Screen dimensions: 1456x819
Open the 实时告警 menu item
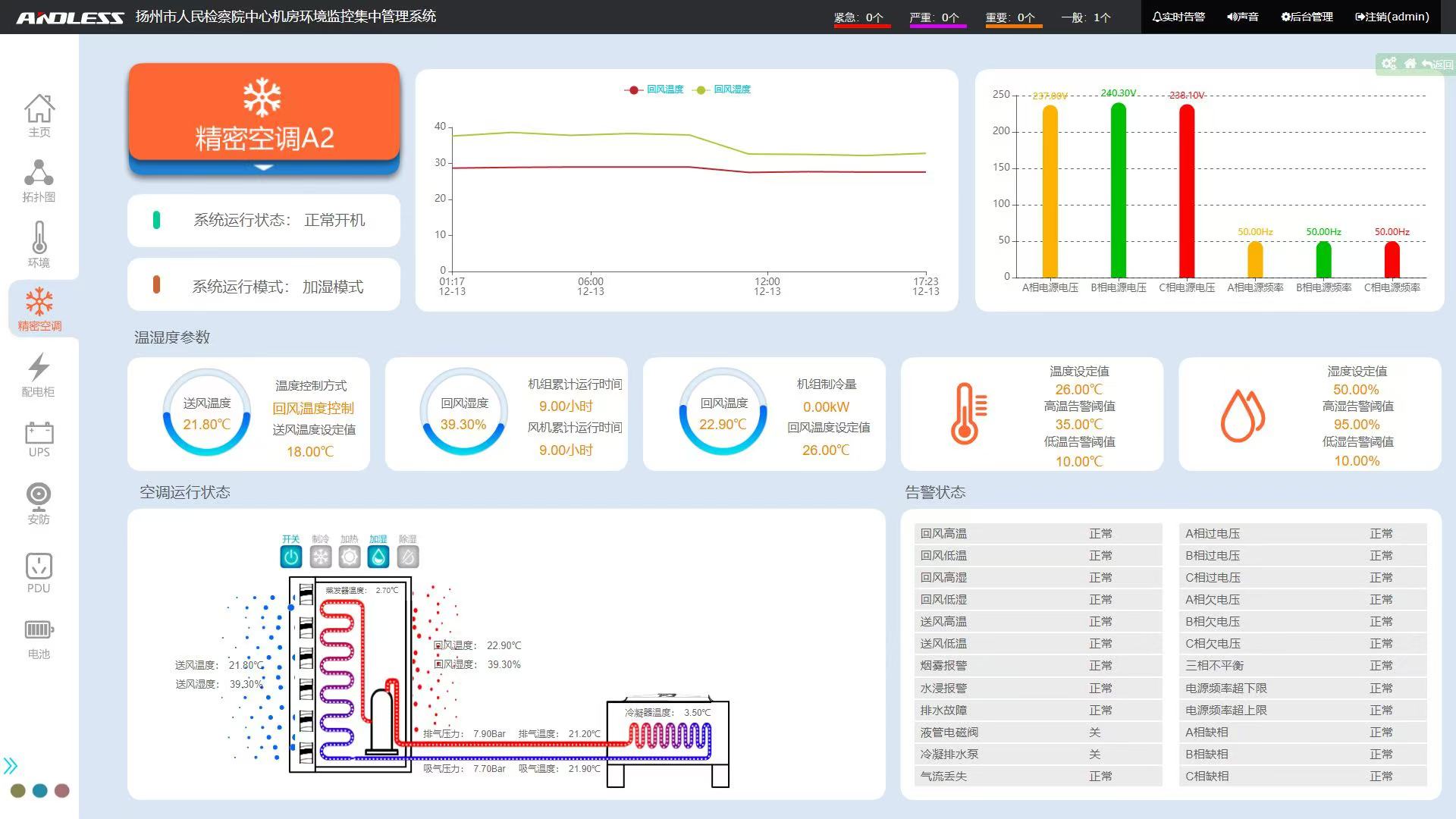(x=1178, y=17)
